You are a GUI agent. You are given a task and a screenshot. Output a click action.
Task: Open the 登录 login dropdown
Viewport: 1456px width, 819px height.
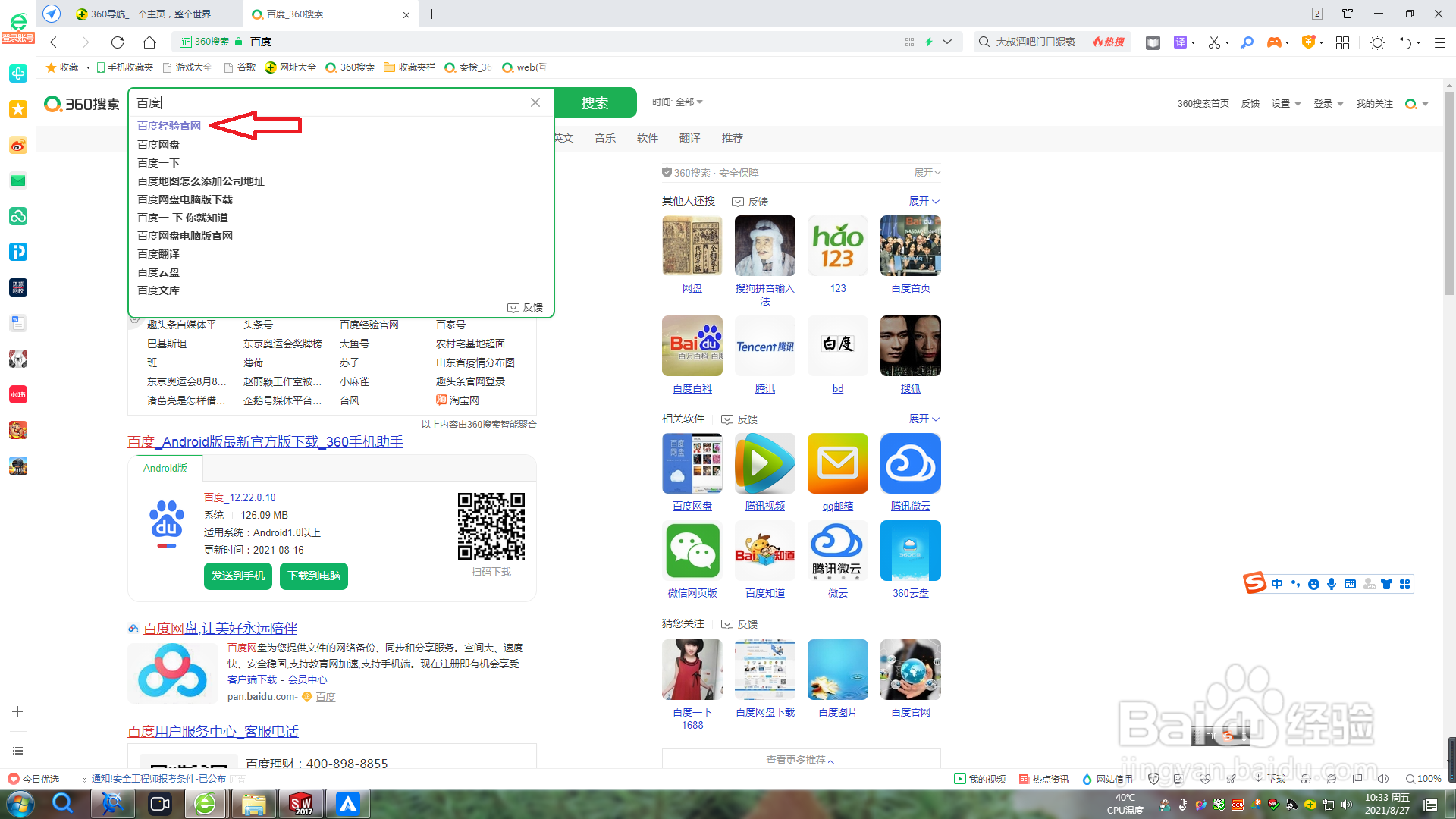1328,104
